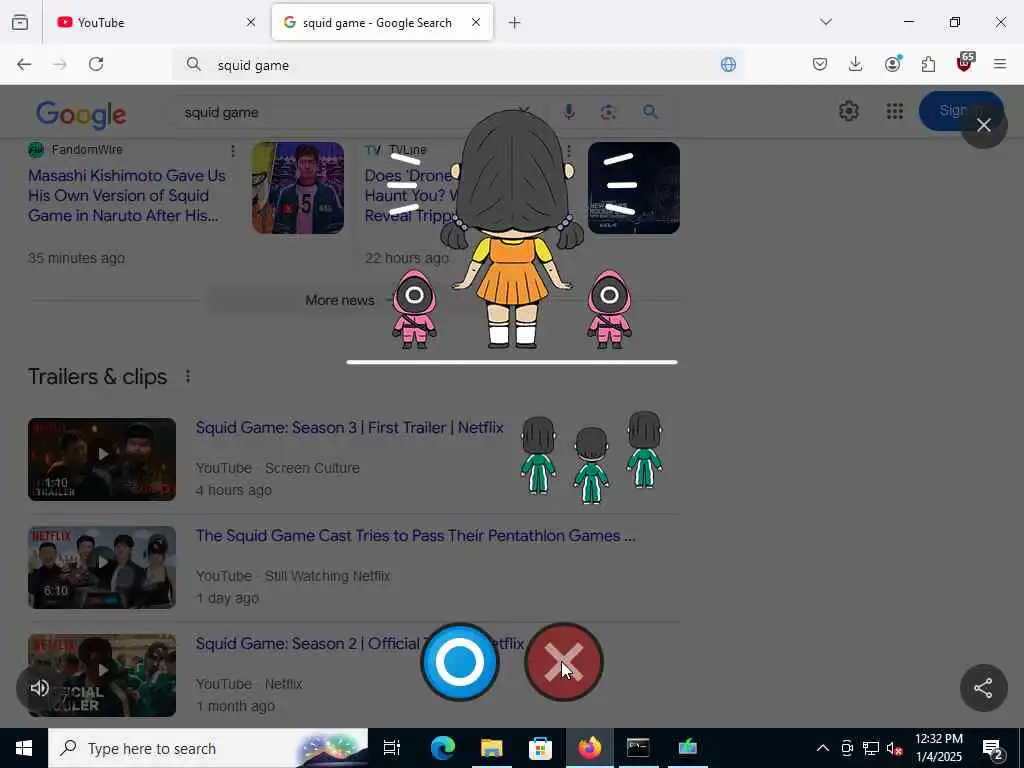Open Google quick settings gear
Viewport: 1024px width, 768px height.
coord(848,111)
